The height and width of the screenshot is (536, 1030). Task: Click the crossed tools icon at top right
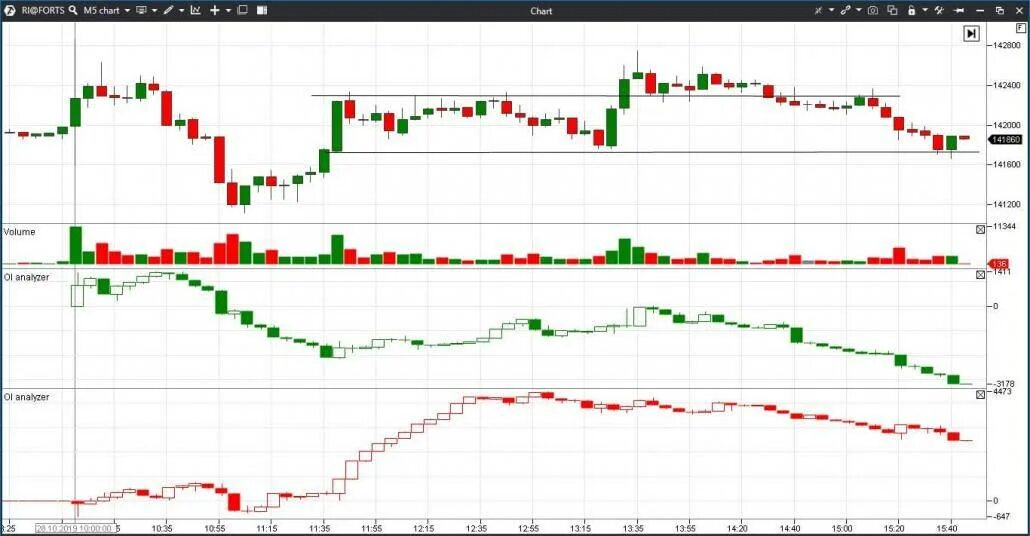coord(818,11)
